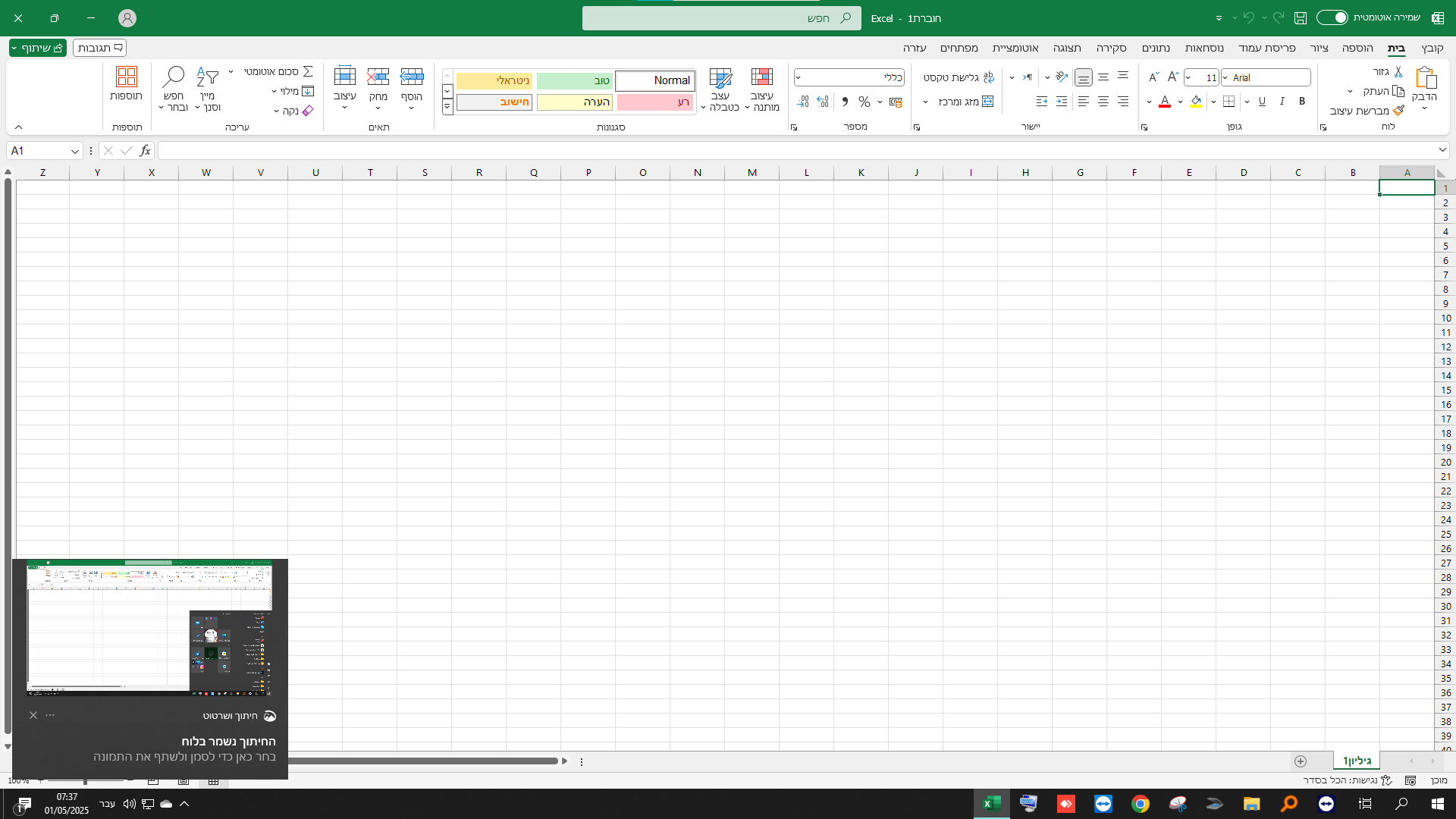This screenshot has width=1456, height=819.
Task: Toggle the AutoSave switch
Action: 1332,17
